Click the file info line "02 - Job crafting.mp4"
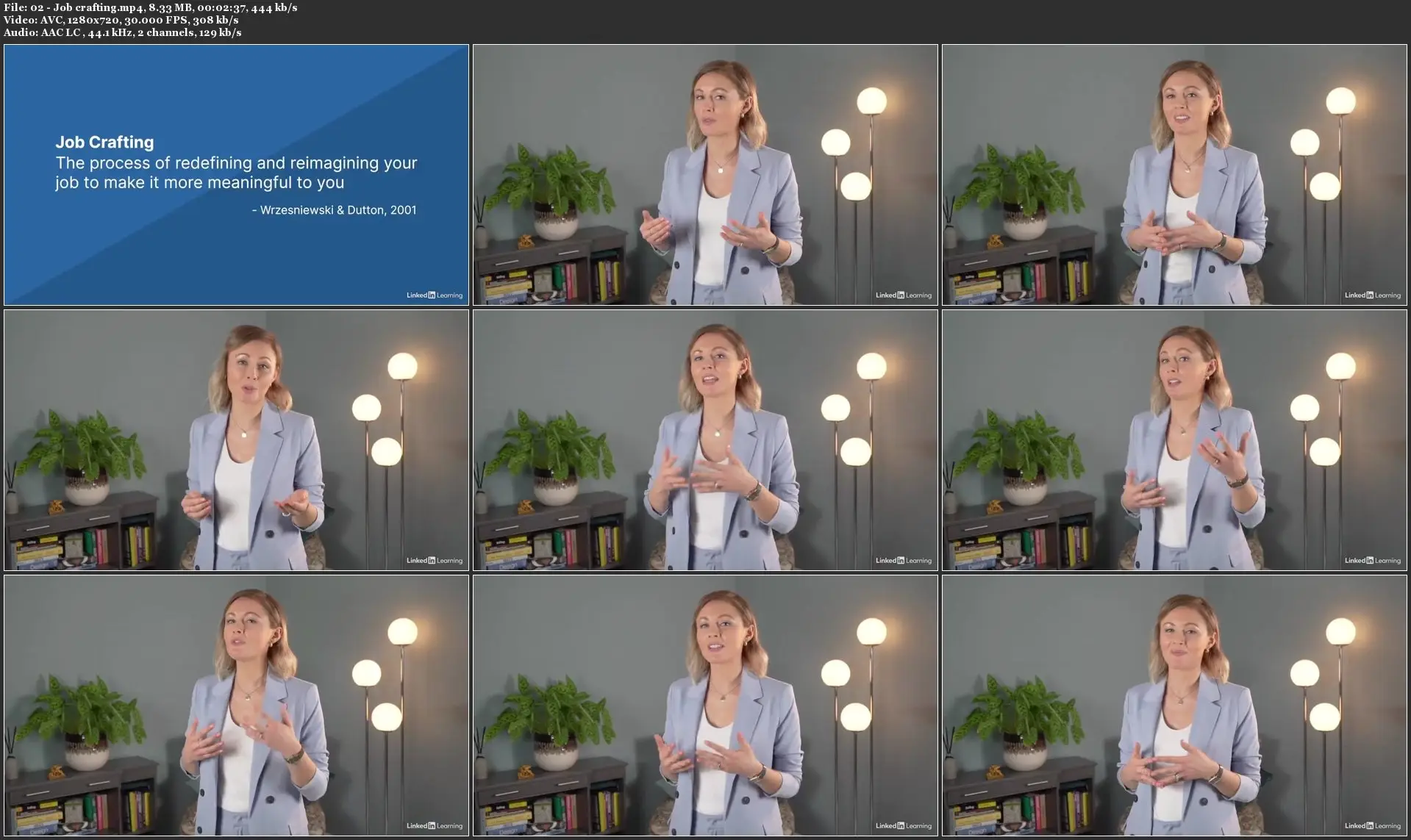The height and width of the screenshot is (840, 1411). (151, 7)
